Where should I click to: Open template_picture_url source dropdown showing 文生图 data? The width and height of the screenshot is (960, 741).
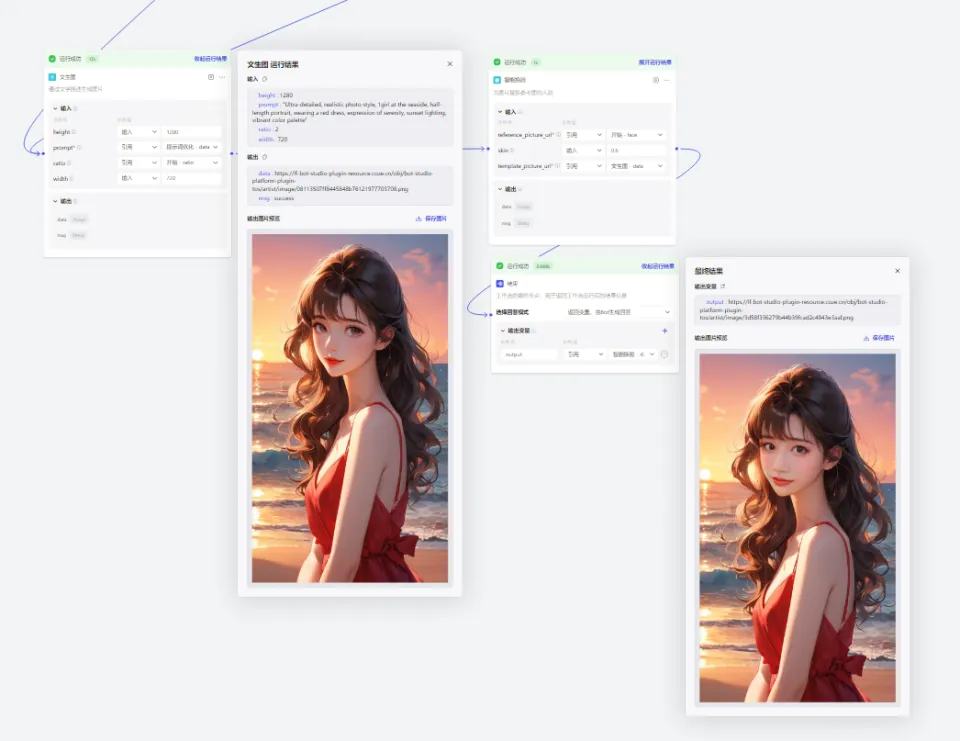pos(637,166)
